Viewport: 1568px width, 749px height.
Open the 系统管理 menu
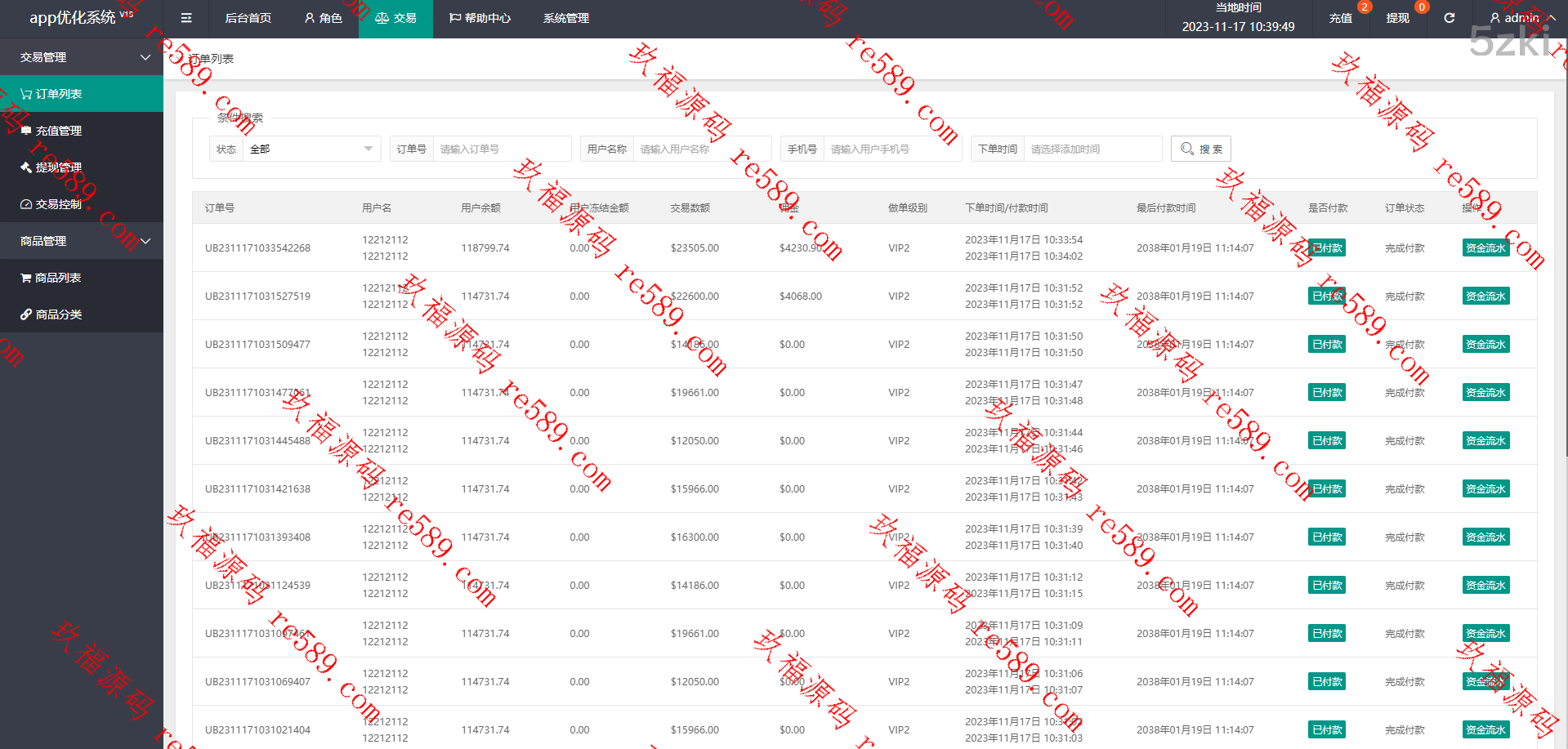(x=565, y=18)
